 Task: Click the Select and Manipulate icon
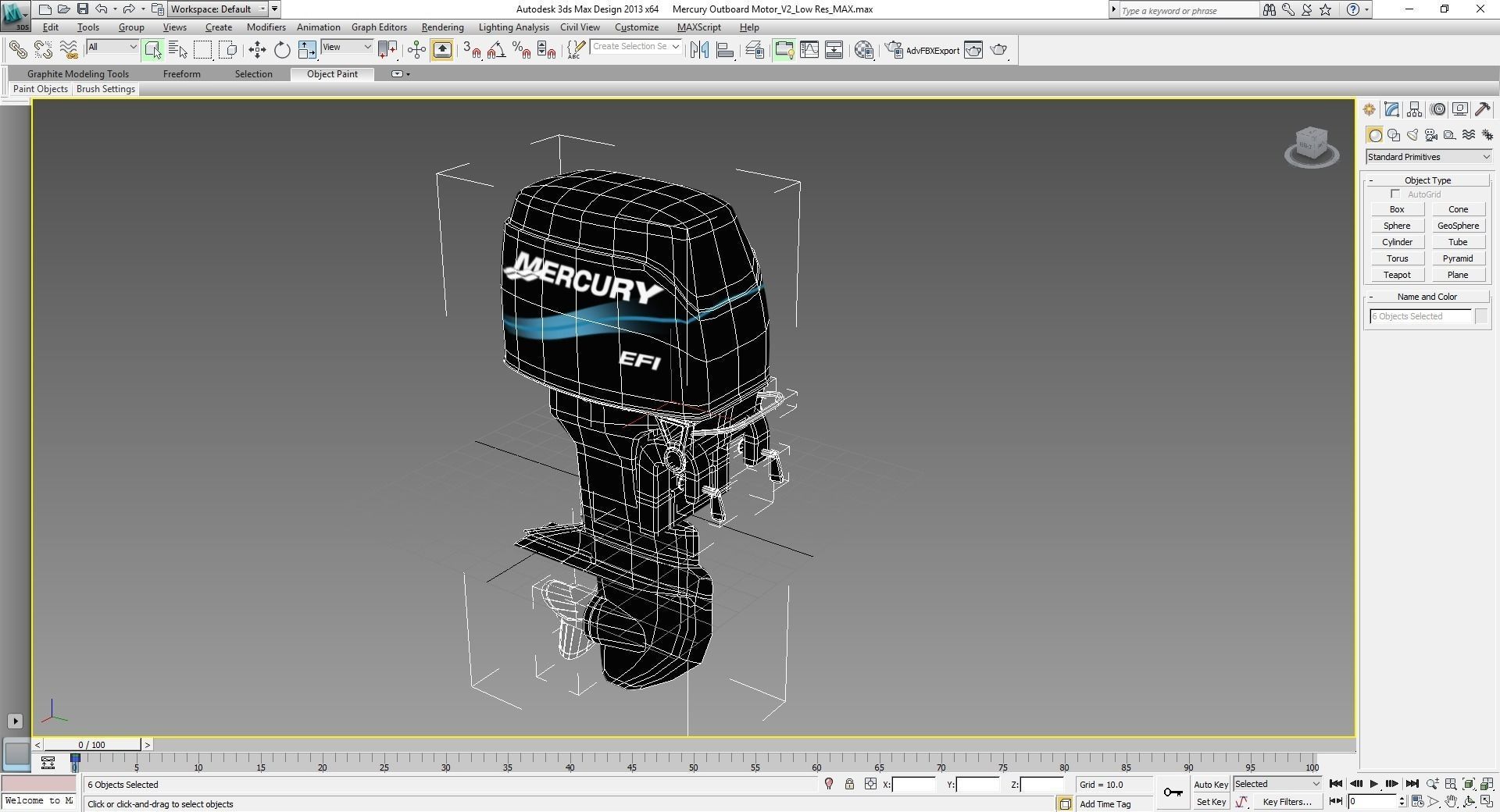(x=416, y=50)
